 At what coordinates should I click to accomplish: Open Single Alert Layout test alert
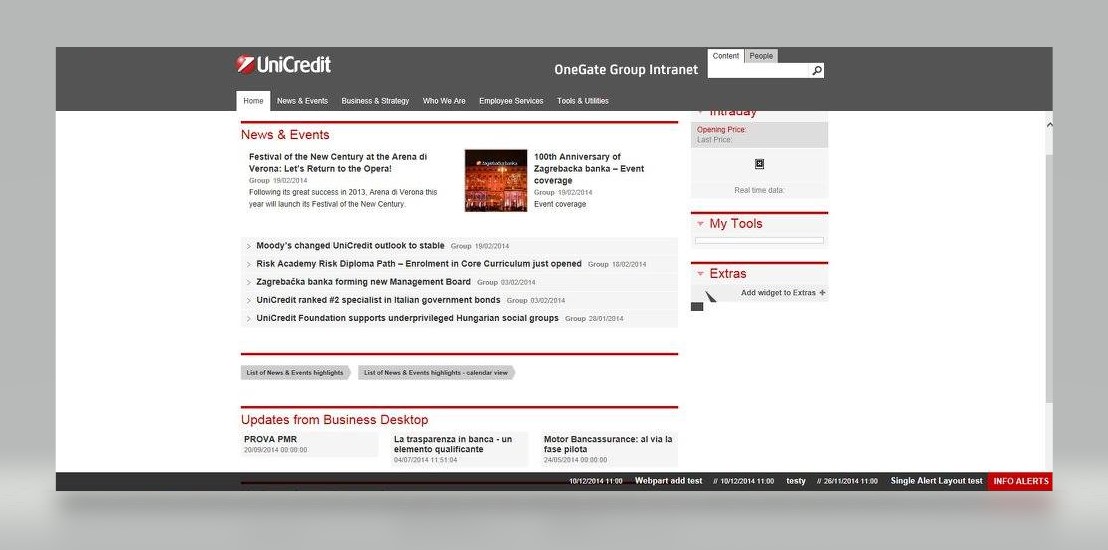click(x=936, y=481)
